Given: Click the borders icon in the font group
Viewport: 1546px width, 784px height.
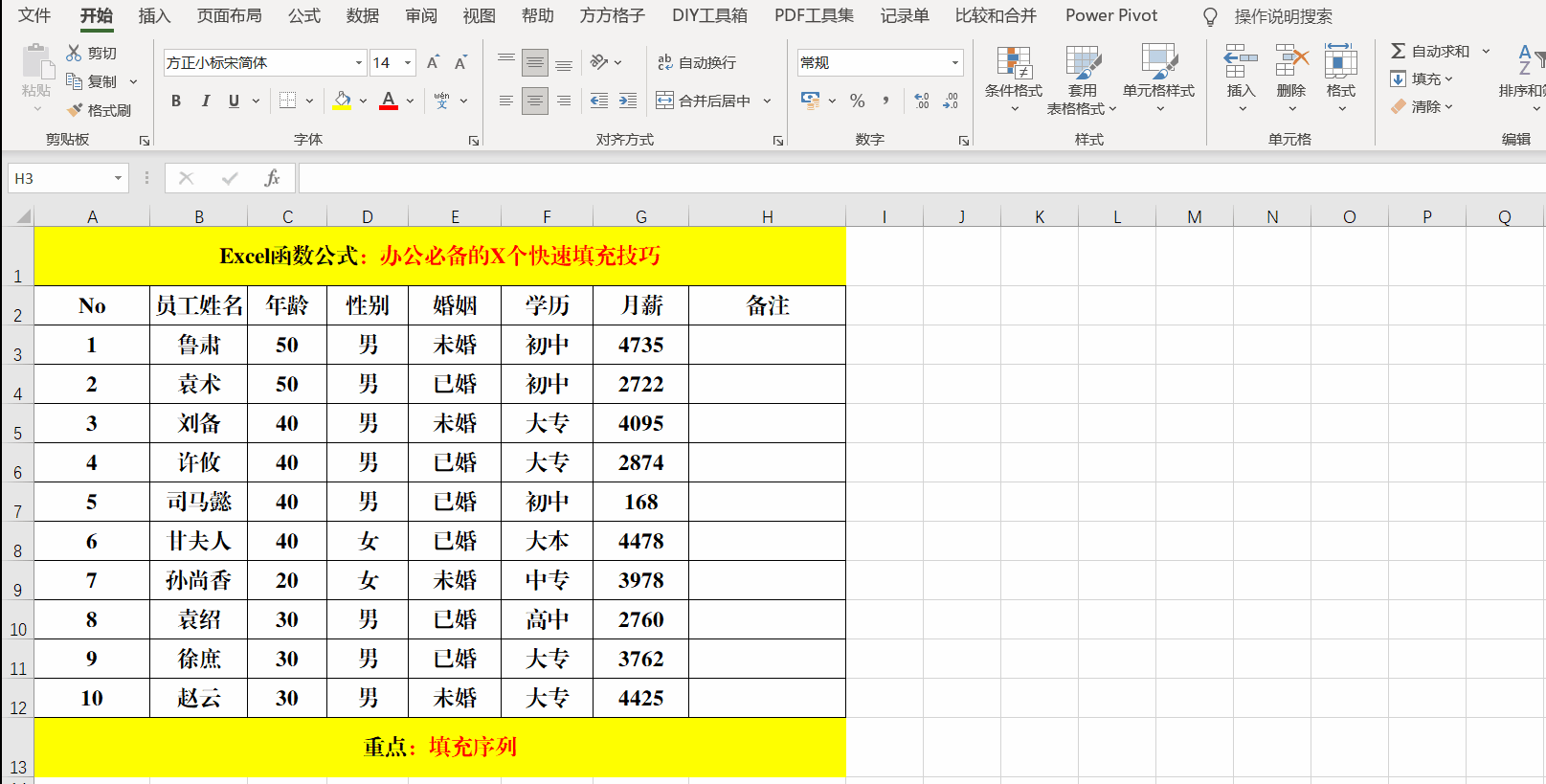Looking at the screenshot, I should pos(287,101).
